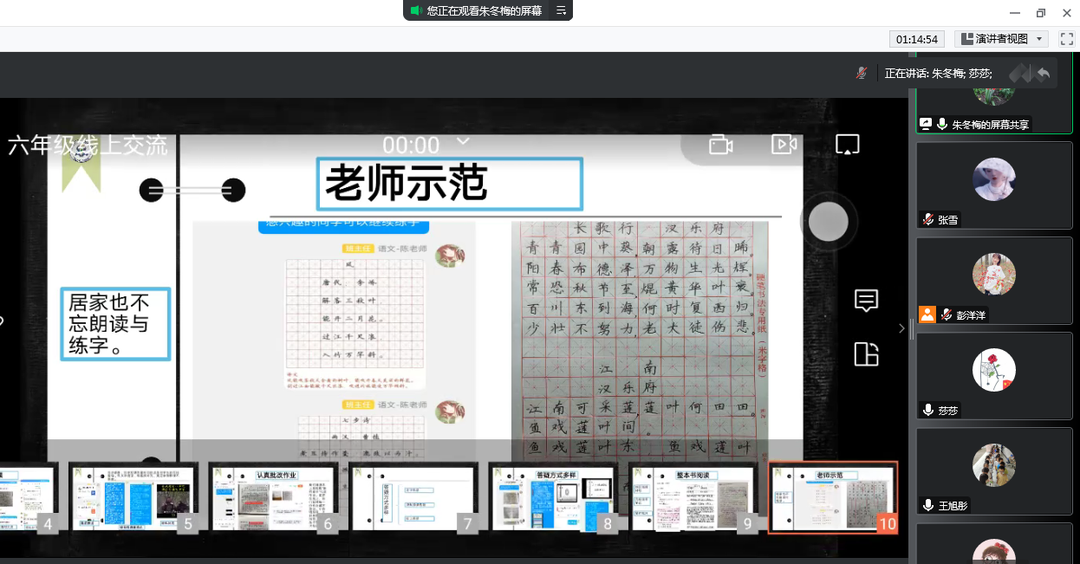Click 王旭彤's microphone icon
Viewport: 1080px width, 564px height.
pyautogui.click(x=928, y=505)
